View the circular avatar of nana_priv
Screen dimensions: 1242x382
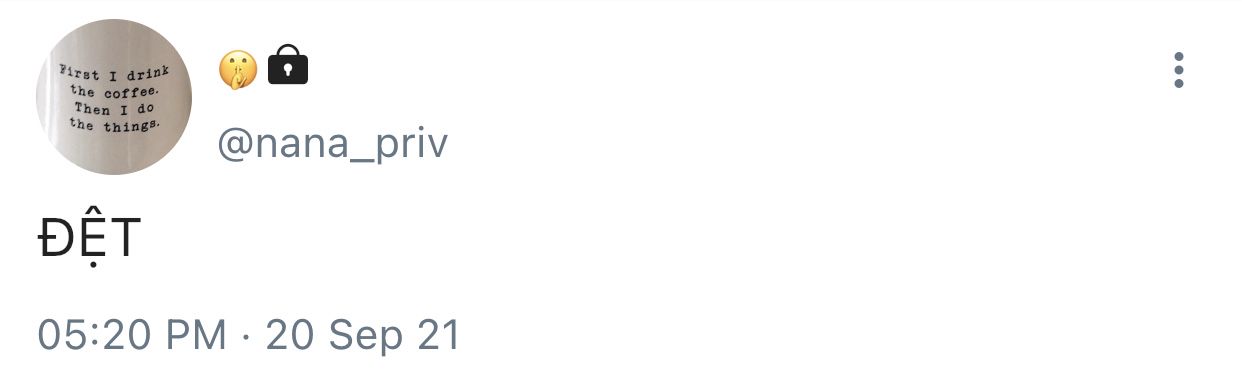(x=114, y=97)
